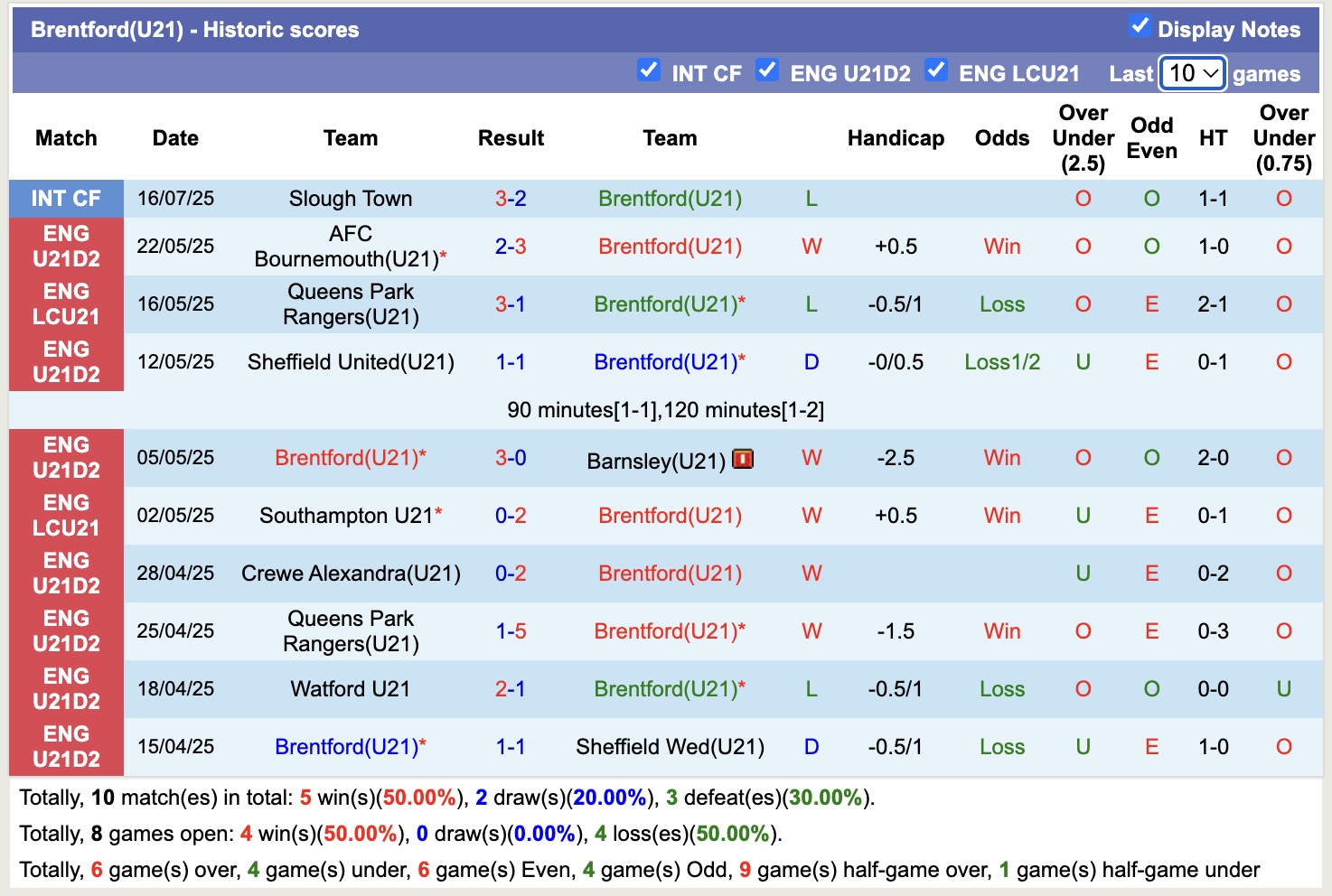Select Brentford(U21) in the 16/07/25 row
The height and width of the screenshot is (896, 1332).
pyautogui.click(x=669, y=198)
